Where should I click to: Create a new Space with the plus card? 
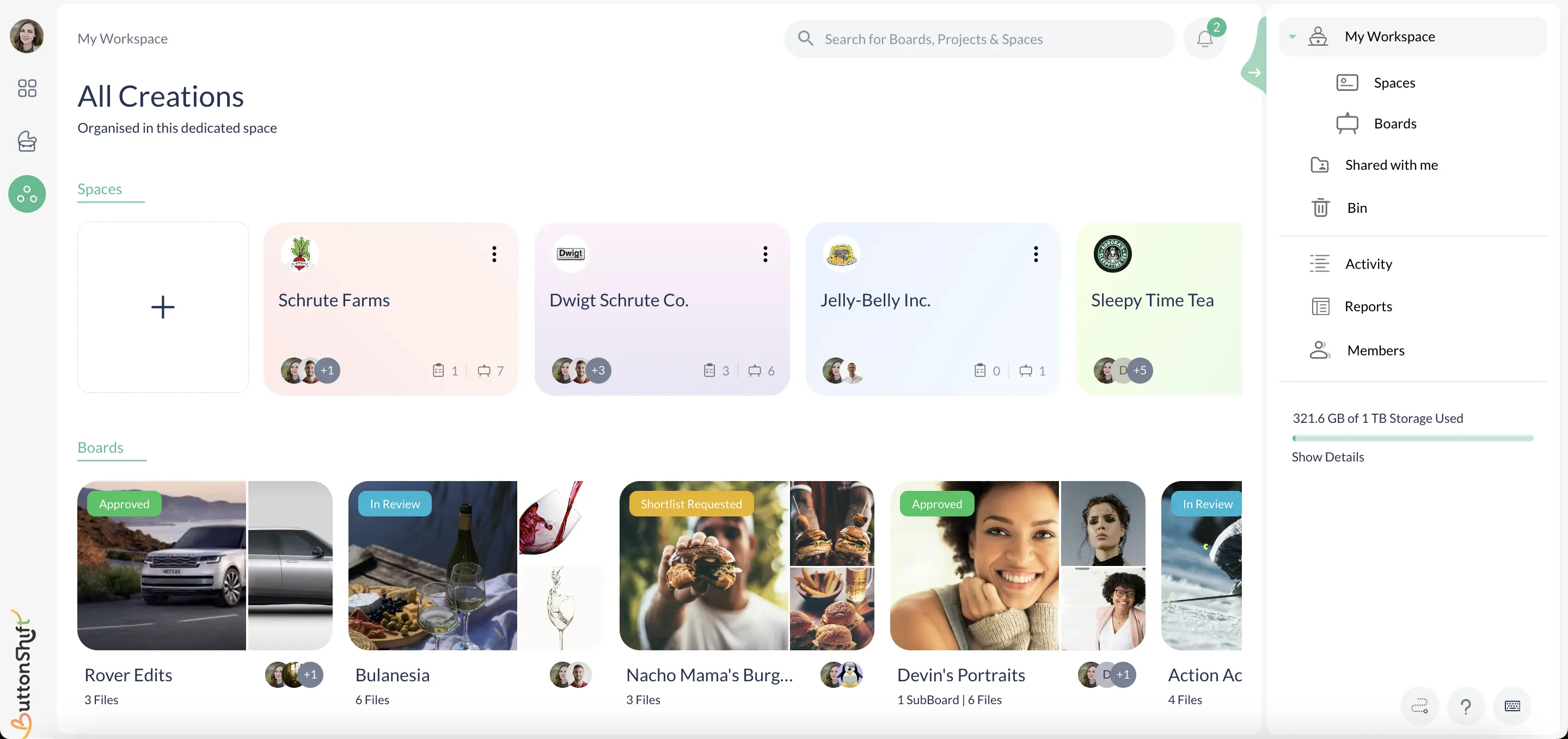tap(163, 307)
